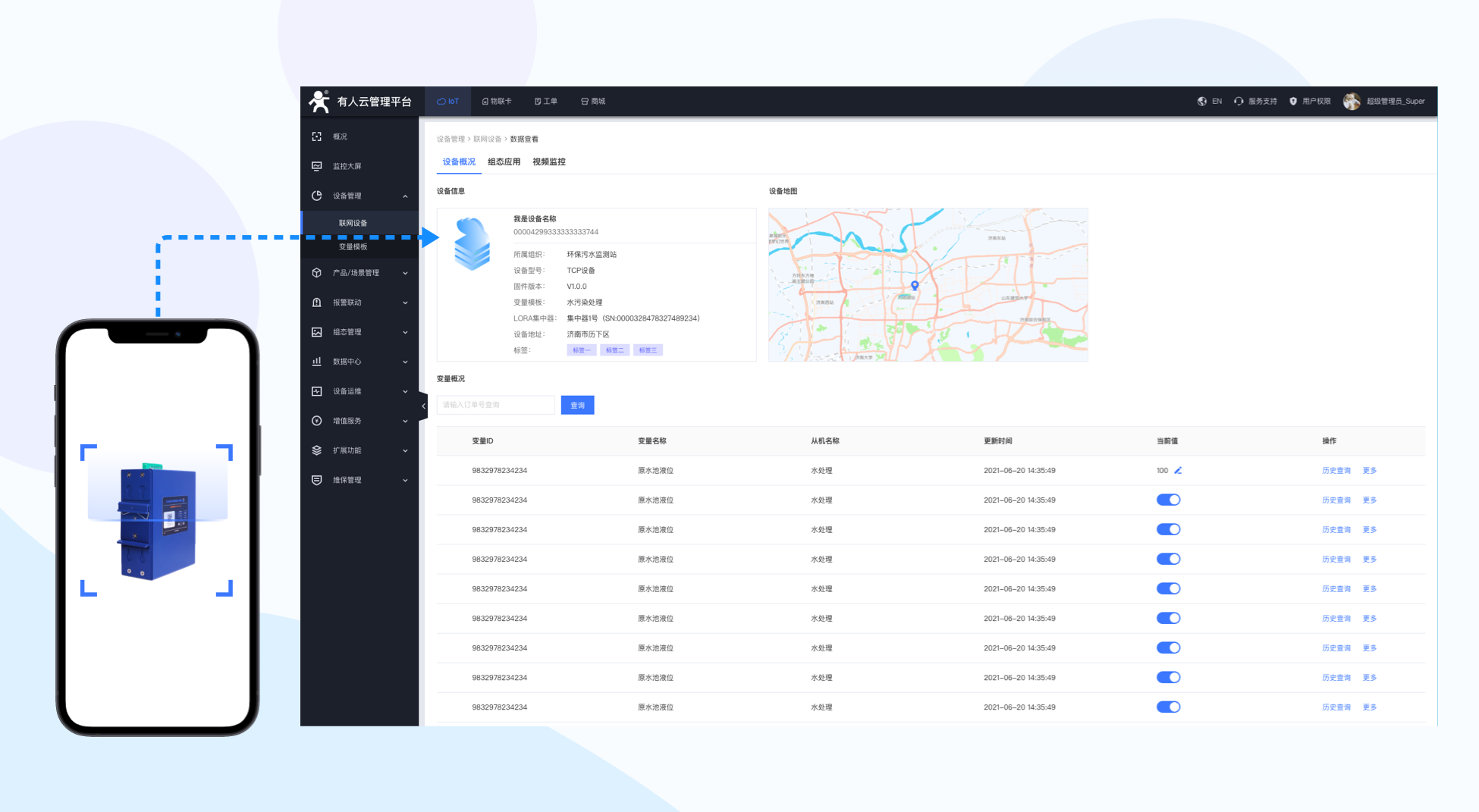This screenshot has height=812, width=1479.
Task: Click 设备管理 in the breadcrumb
Action: (451, 139)
